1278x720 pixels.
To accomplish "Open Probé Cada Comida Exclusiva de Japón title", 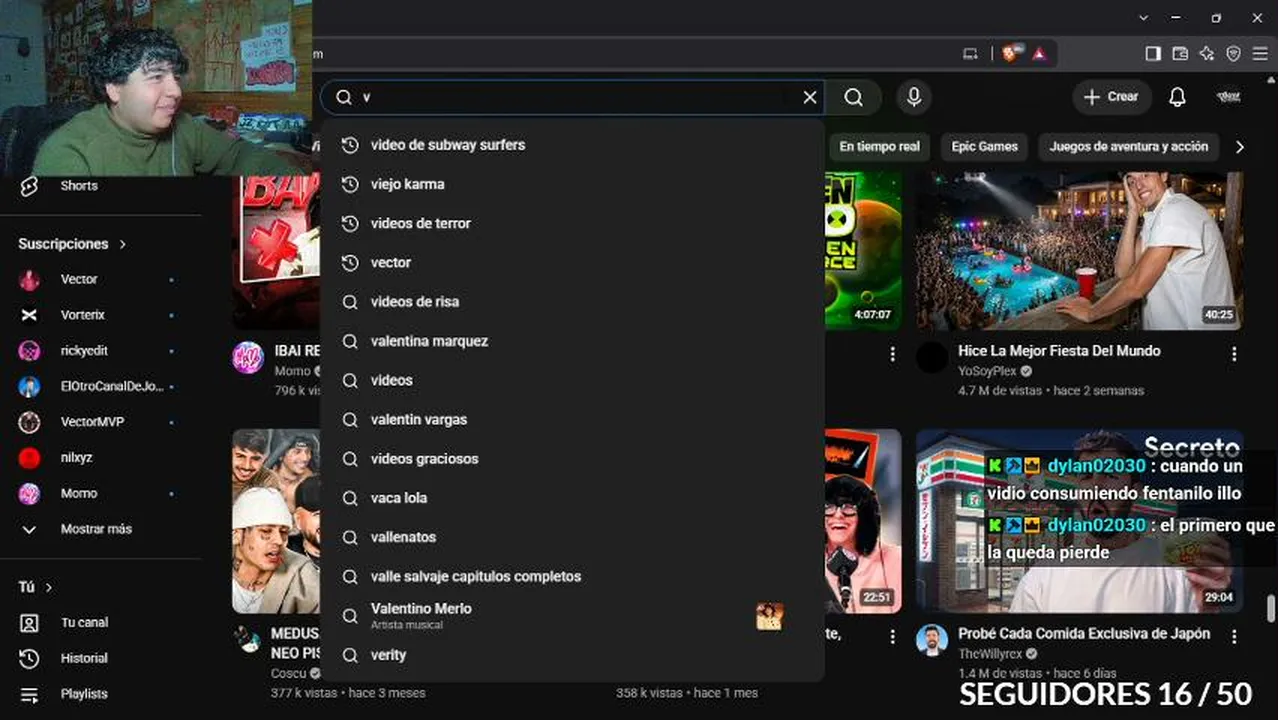I will pyautogui.click(x=1084, y=634).
